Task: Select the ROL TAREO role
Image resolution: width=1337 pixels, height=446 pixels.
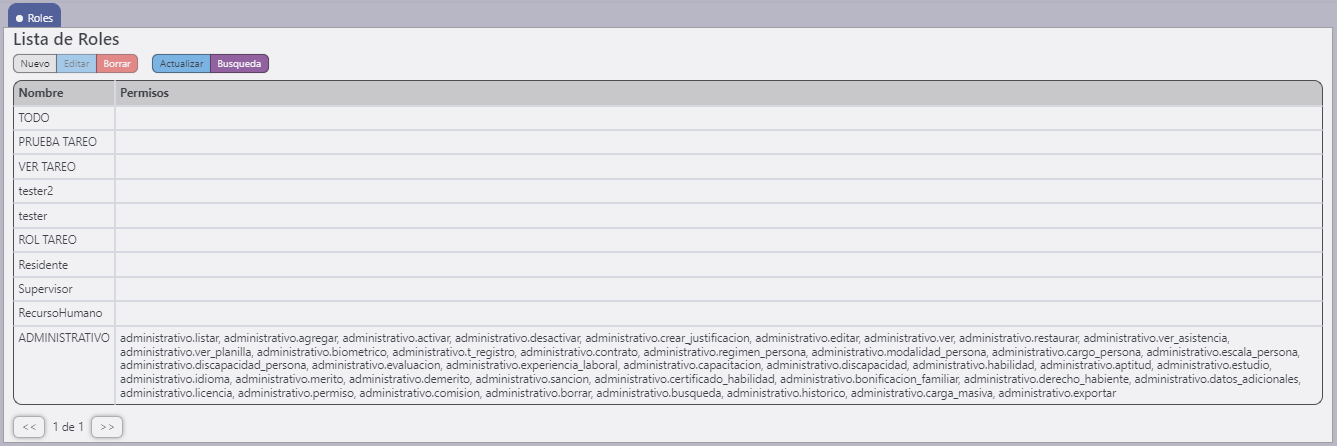Action: coord(47,240)
